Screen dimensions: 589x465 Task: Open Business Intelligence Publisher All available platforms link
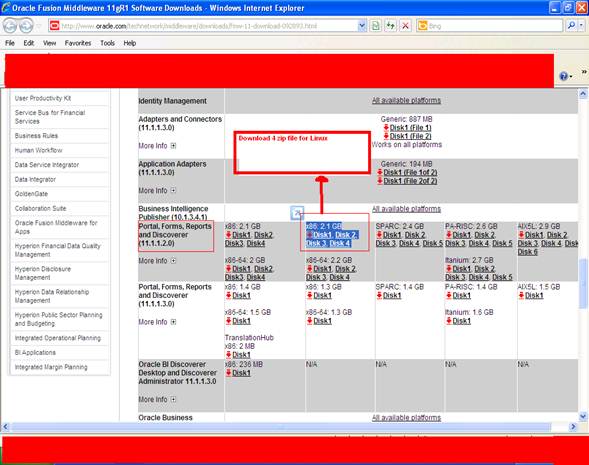coord(406,209)
